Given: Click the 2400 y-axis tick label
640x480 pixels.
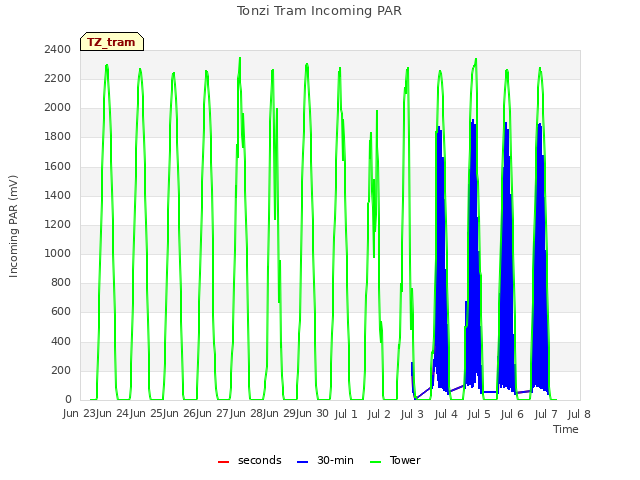Looking at the screenshot, I should [x=58, y=49].
